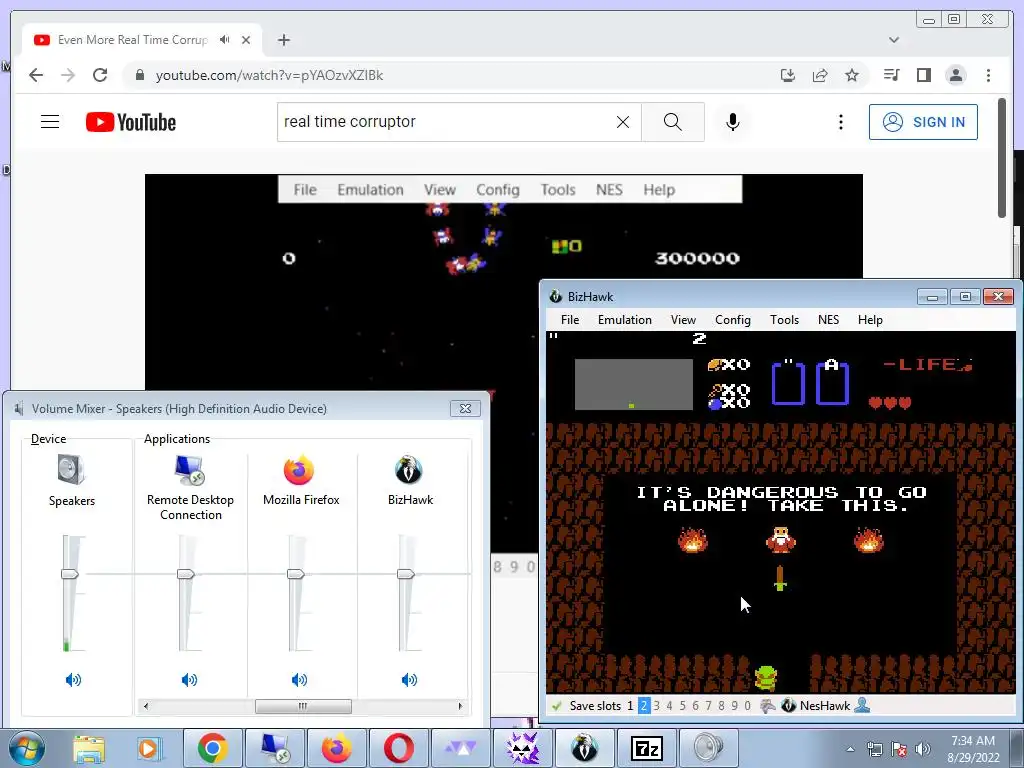The image size is (1024, 768).
Task: Open 7-Zip from the taskbar
Action: [647, 748]
